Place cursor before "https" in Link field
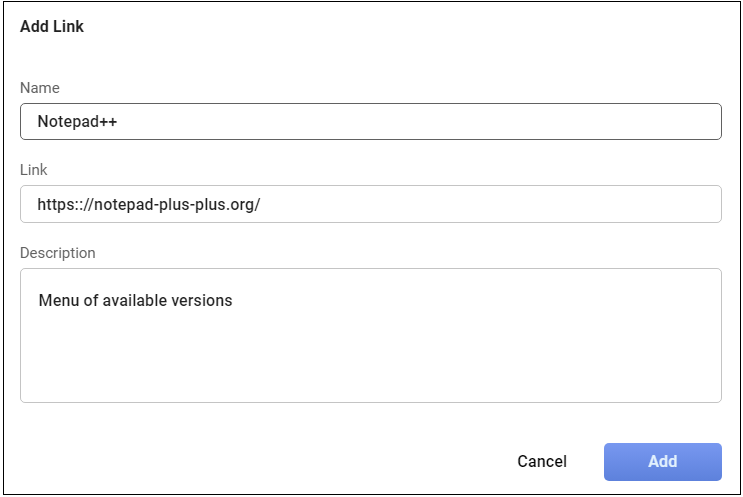The image size is (743, 497). coord(38,204)
